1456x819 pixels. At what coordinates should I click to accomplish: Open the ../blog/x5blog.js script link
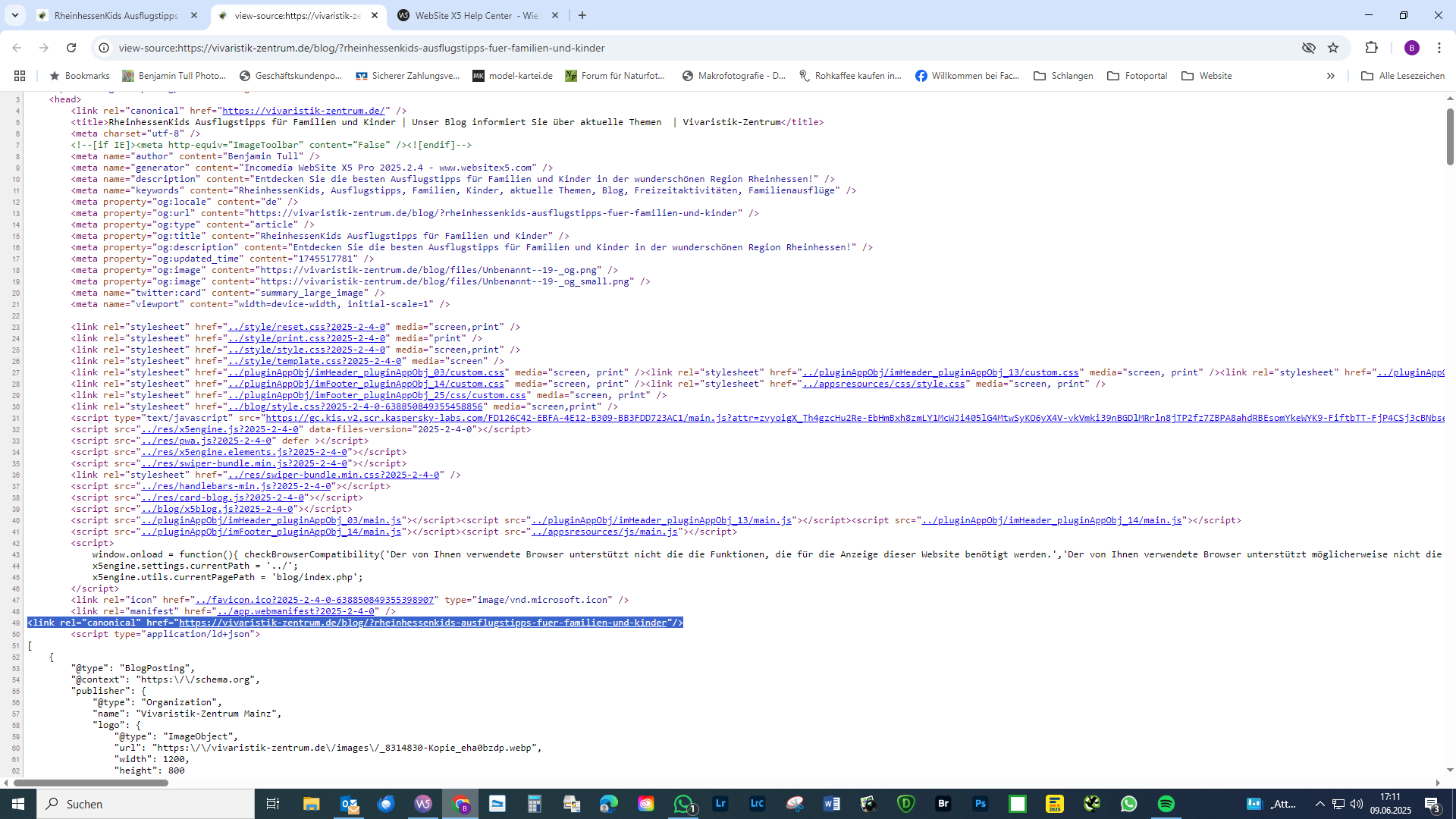tap(217, 509)
